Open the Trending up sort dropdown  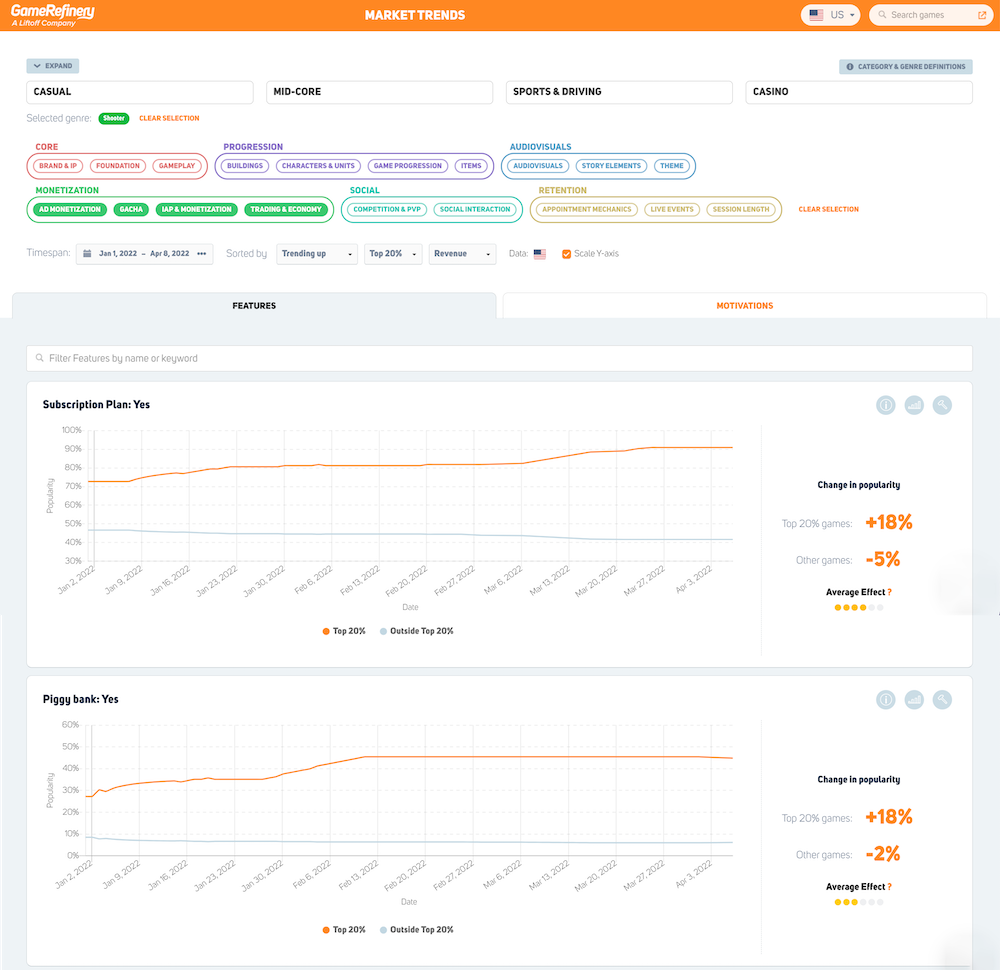coord(316,254)
